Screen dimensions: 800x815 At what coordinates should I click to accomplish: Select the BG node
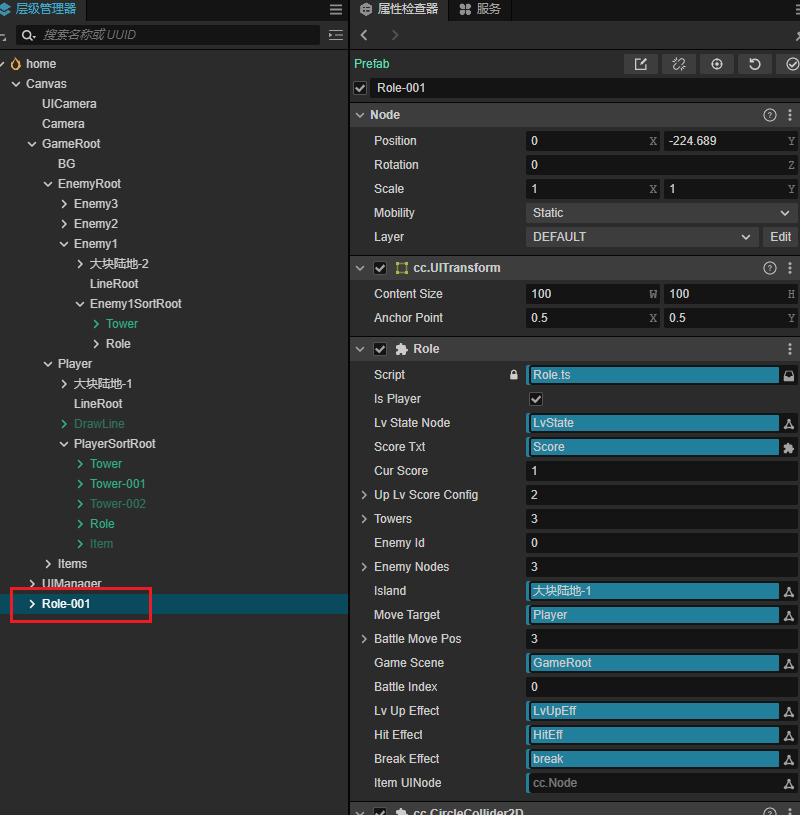67,164
